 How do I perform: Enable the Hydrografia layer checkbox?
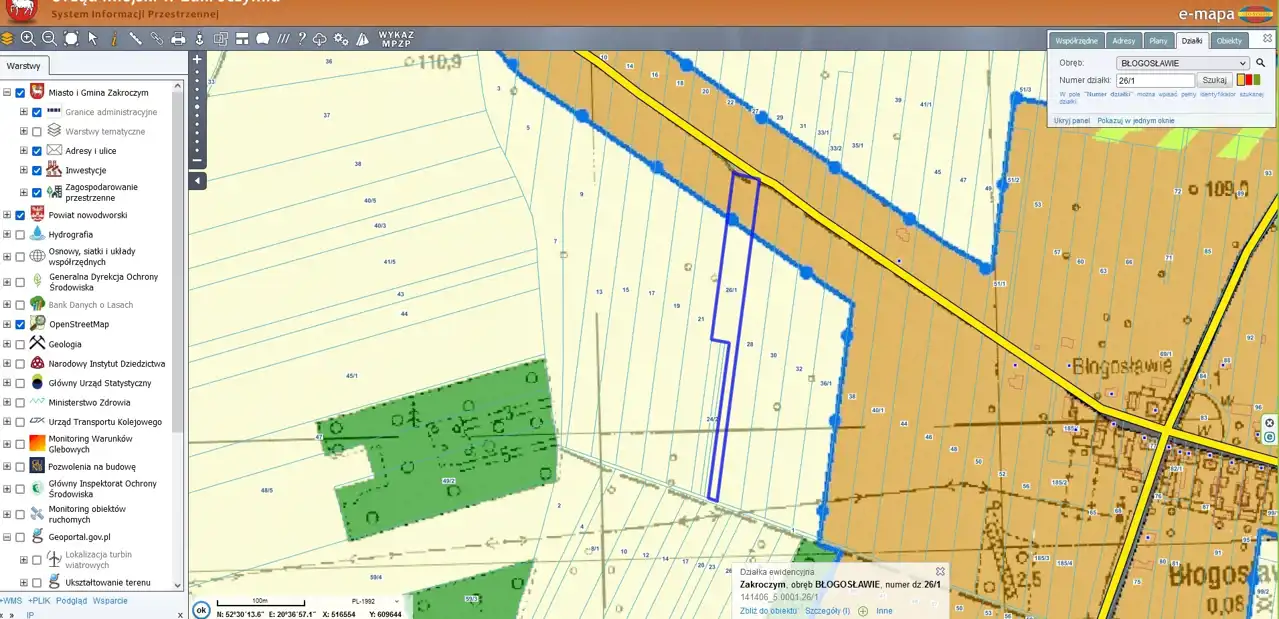coord(20,234)
